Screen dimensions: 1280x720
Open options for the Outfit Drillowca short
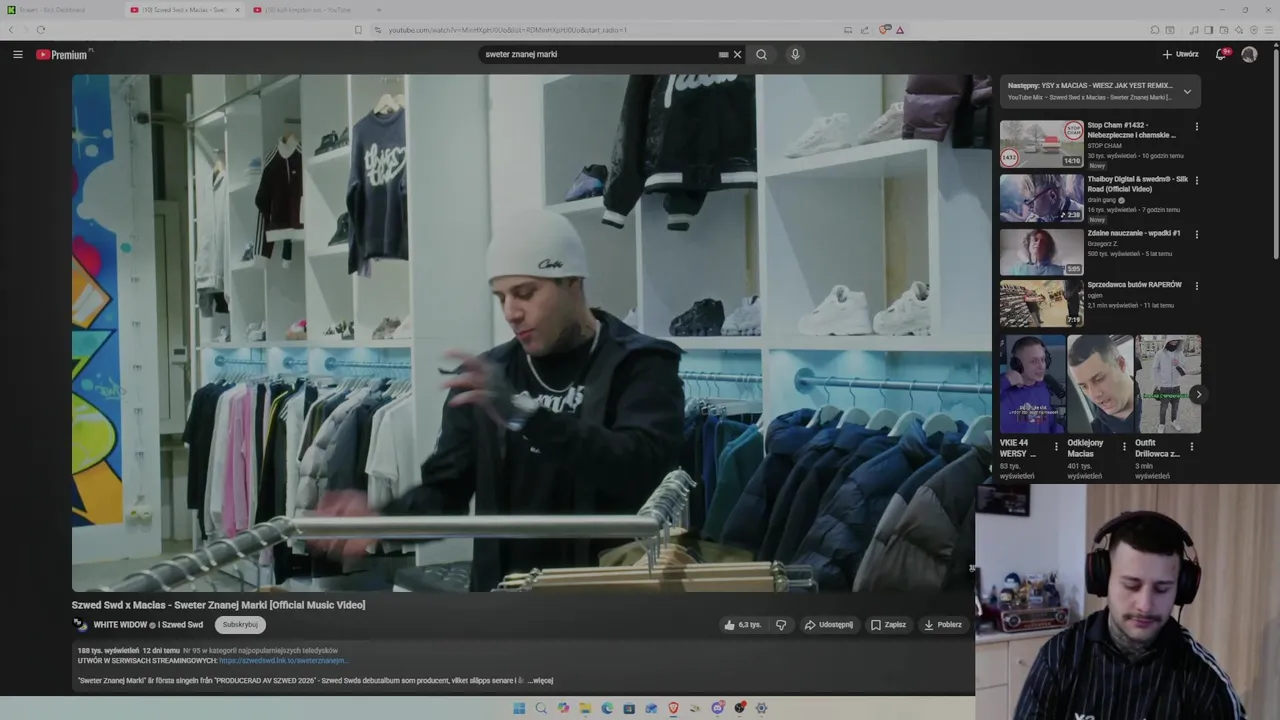(x=1191, y=447)
